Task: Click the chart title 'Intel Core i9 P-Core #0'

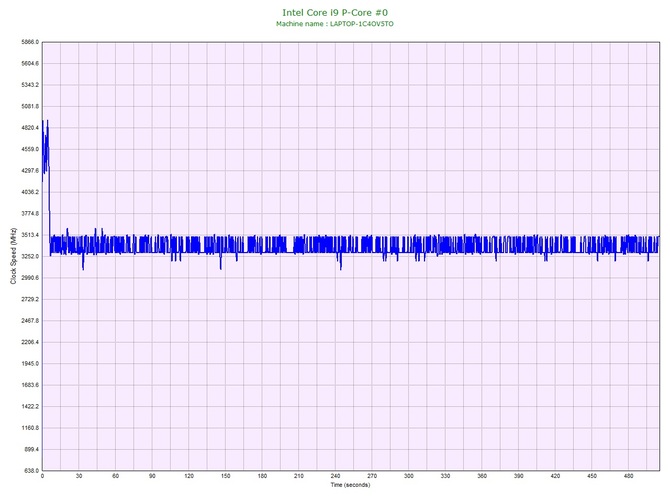Action: click(335, 13)
